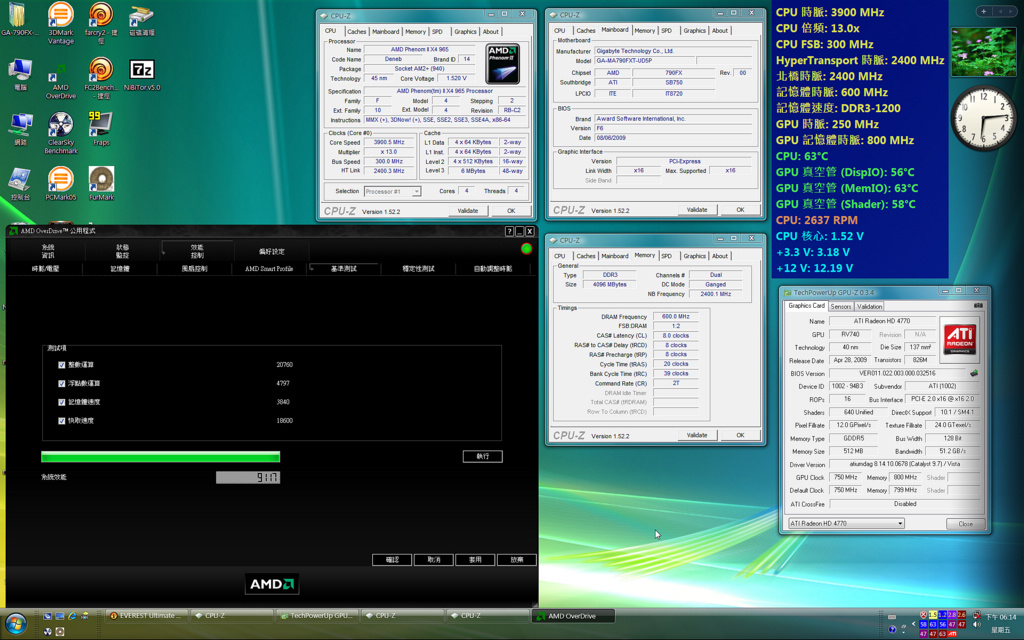Click the Close button in GPU-Z
1024x640 pixels.
click(965, 524)
